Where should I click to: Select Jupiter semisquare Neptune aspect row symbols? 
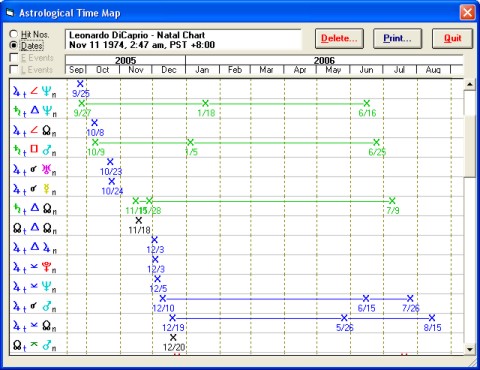(35, 91)
